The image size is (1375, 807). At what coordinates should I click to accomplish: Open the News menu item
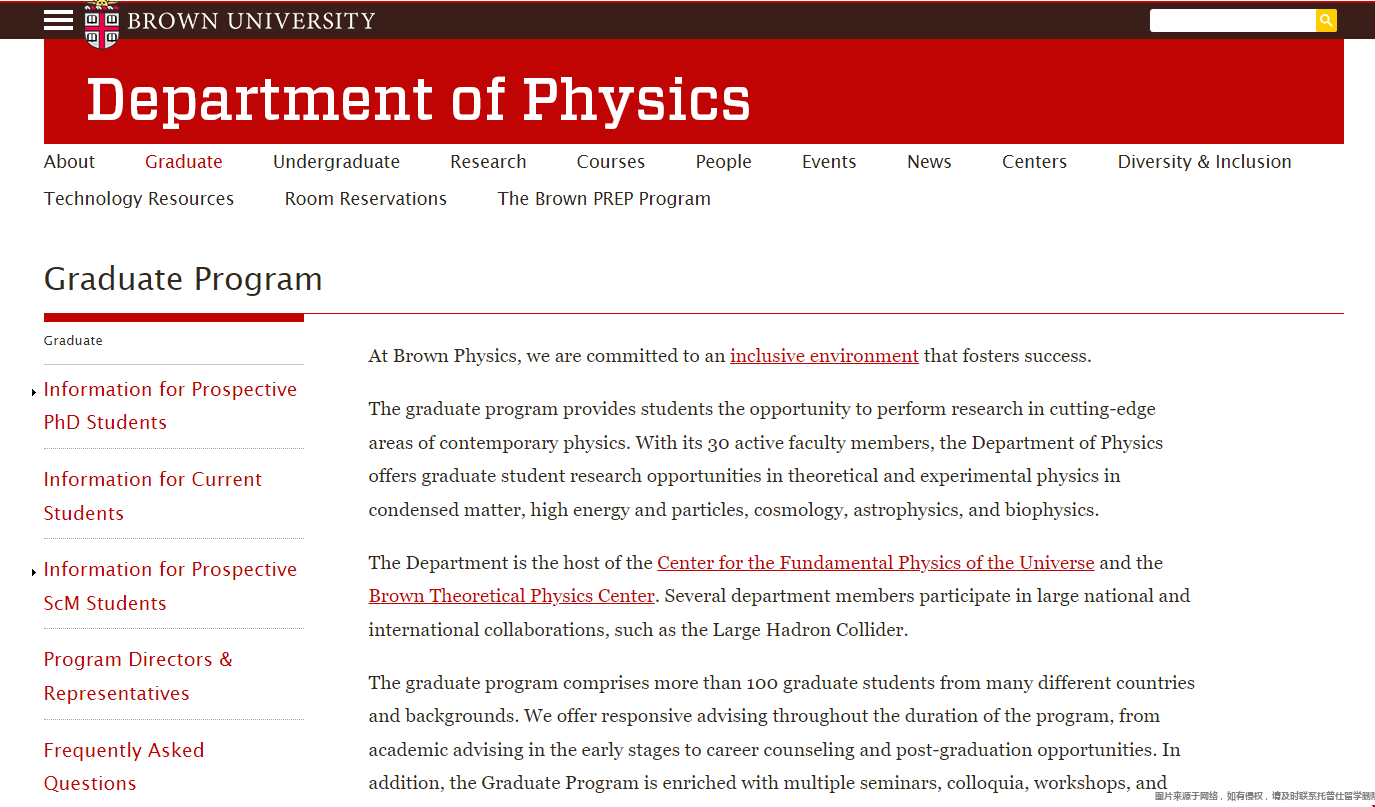[x=929, y=162]
